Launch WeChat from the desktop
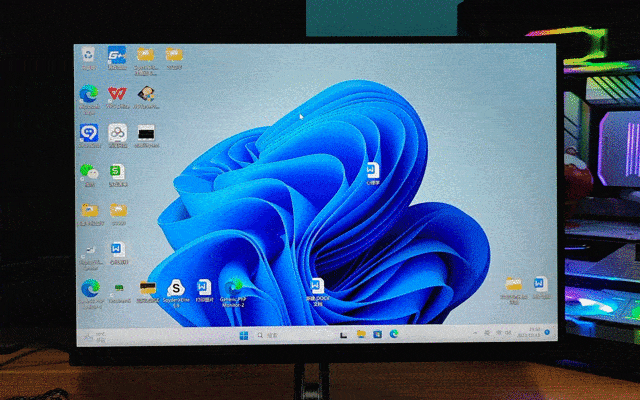640x400 pixels. 88,171
